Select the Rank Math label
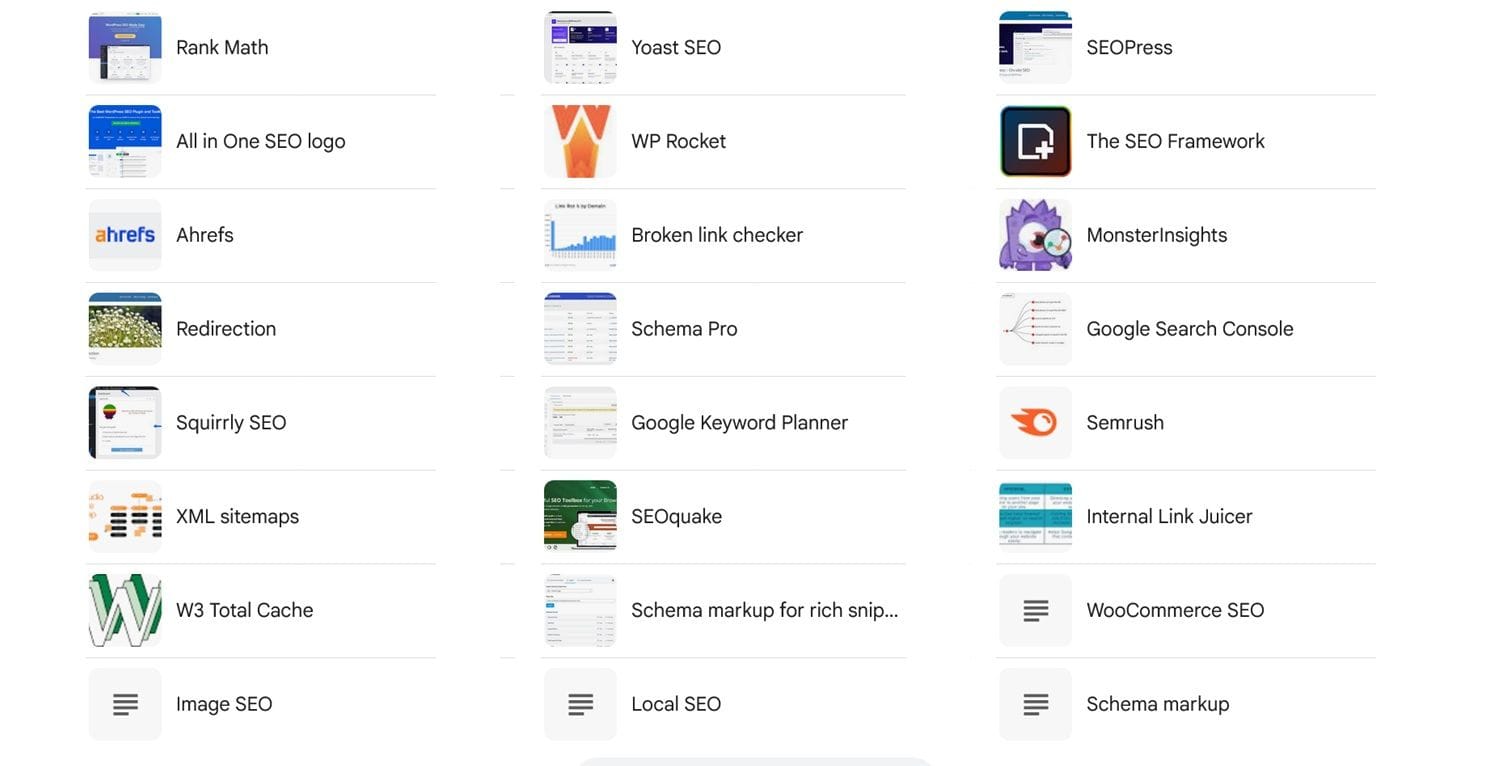The height and width of the screenshot is (766, 1495). click(222, 47)
